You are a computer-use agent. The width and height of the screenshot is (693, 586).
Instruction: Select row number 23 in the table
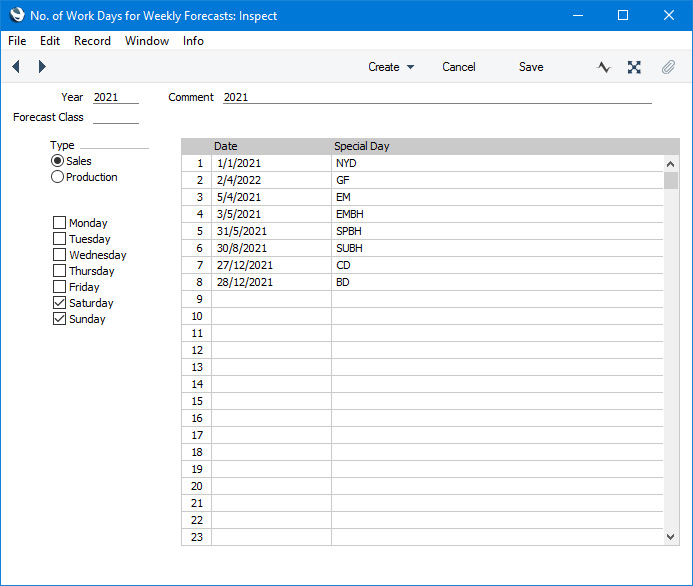(x=197, y=537)
